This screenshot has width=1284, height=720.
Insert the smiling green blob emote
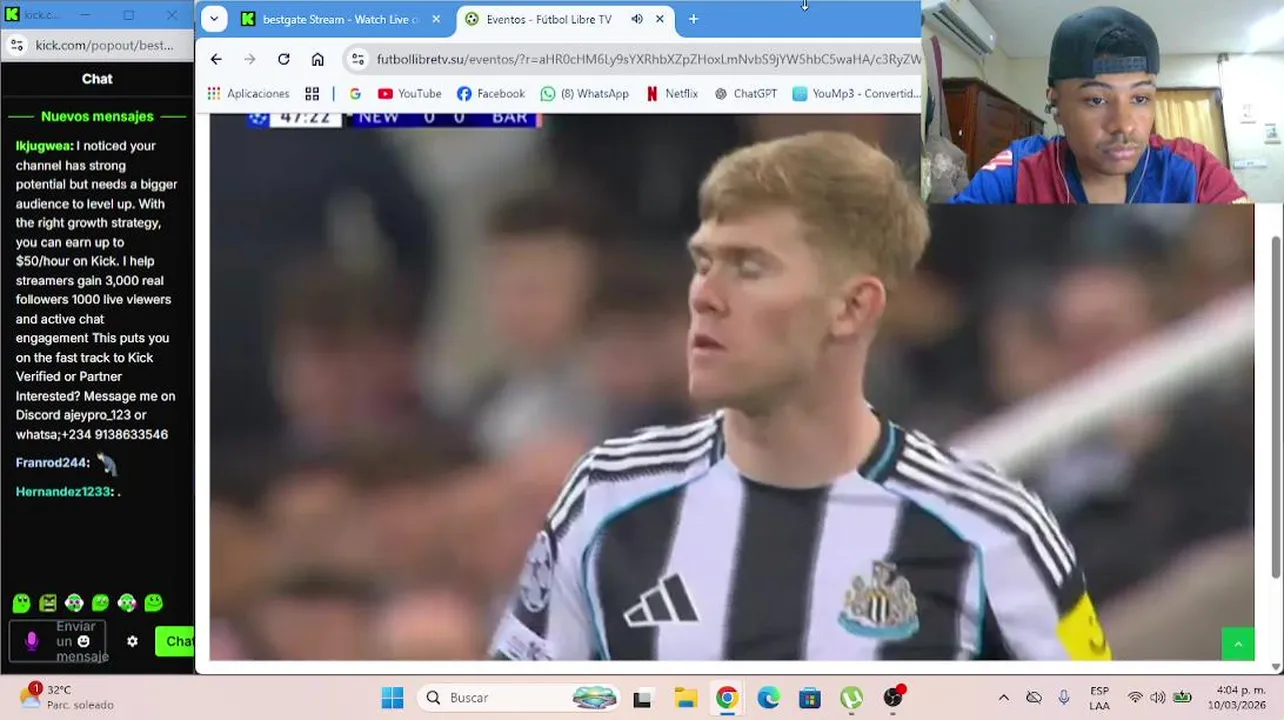pyautogui.click(x=153, y=603)
